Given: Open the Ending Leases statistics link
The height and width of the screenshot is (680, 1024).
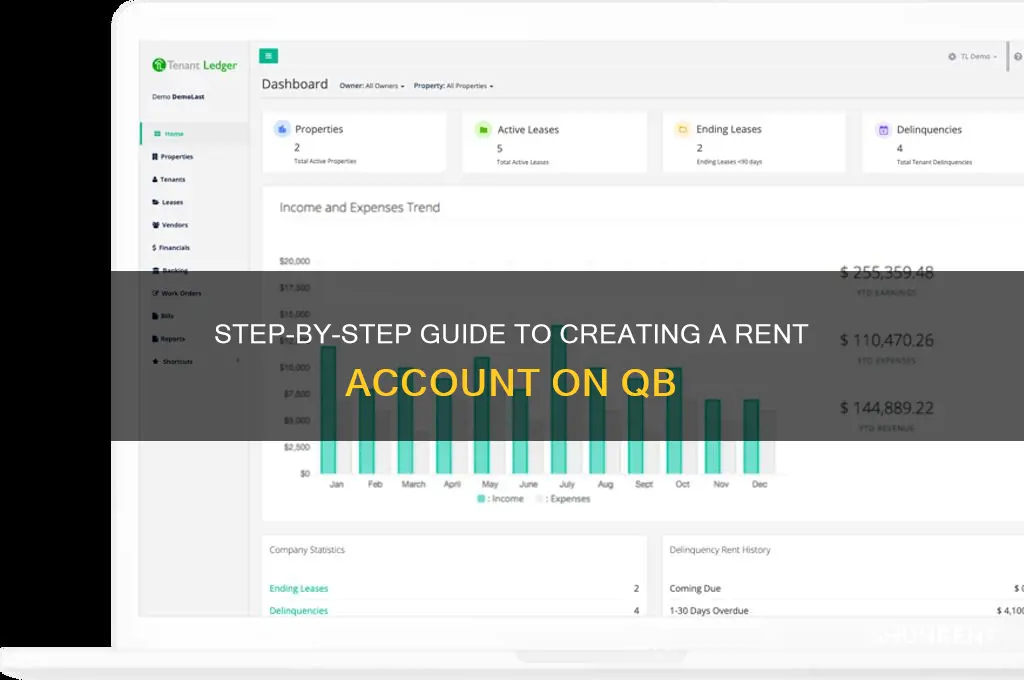Looking at the screenshot, I should [298, 589].
